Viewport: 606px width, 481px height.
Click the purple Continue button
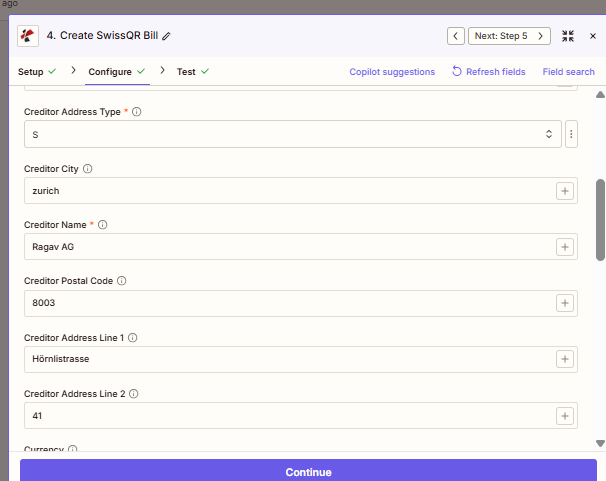(x=308, y=471)
